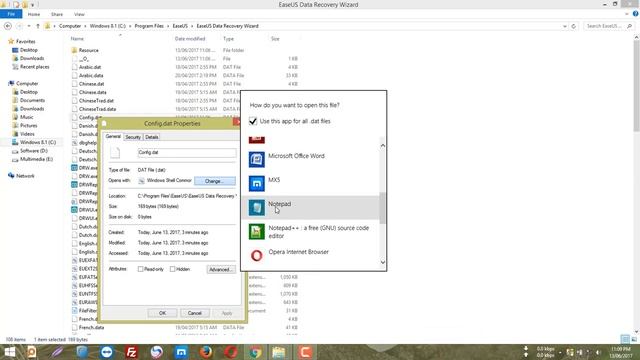
Task: Select Notepad in the app list
Action: pos(310,207)
